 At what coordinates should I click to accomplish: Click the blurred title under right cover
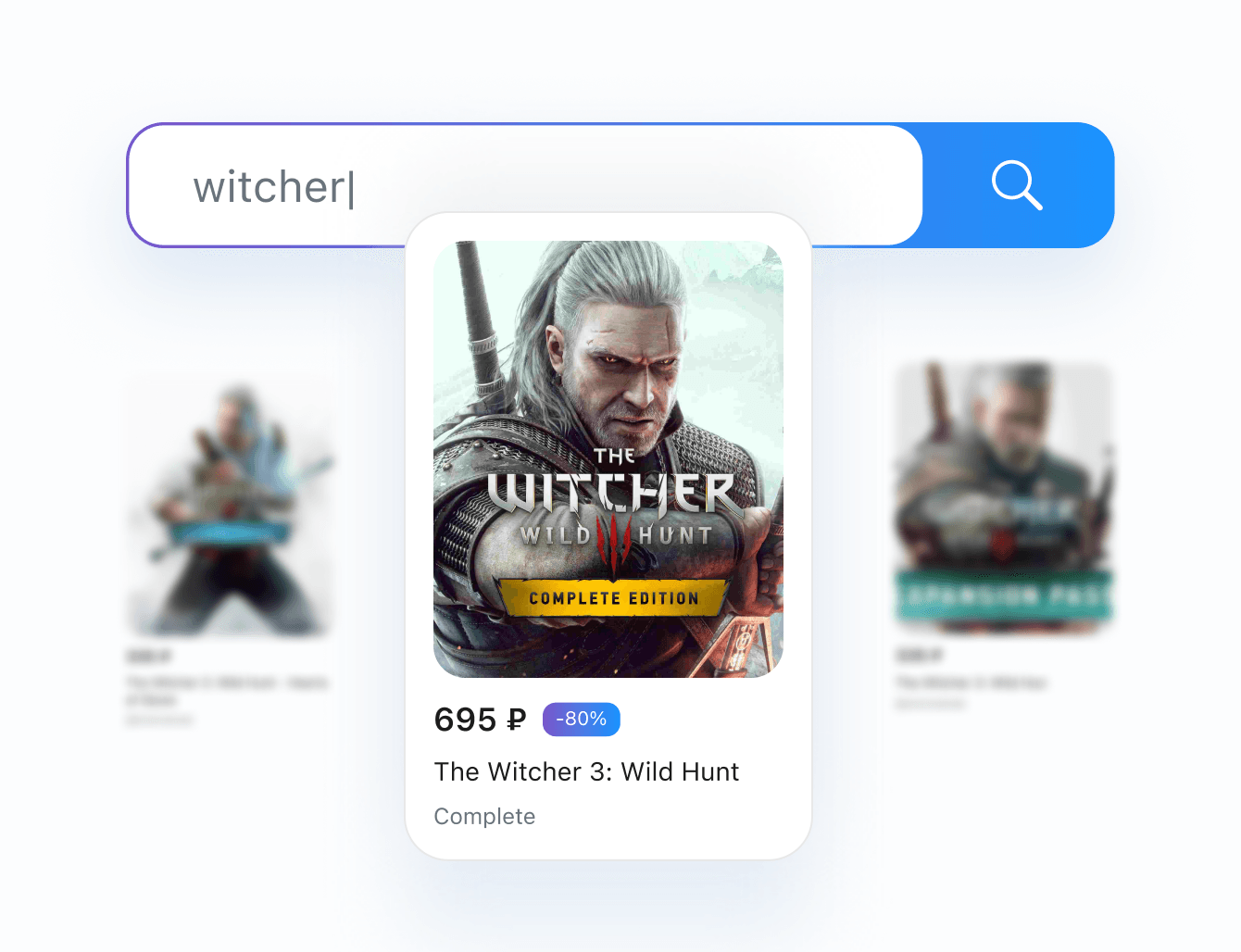[971, 683]
